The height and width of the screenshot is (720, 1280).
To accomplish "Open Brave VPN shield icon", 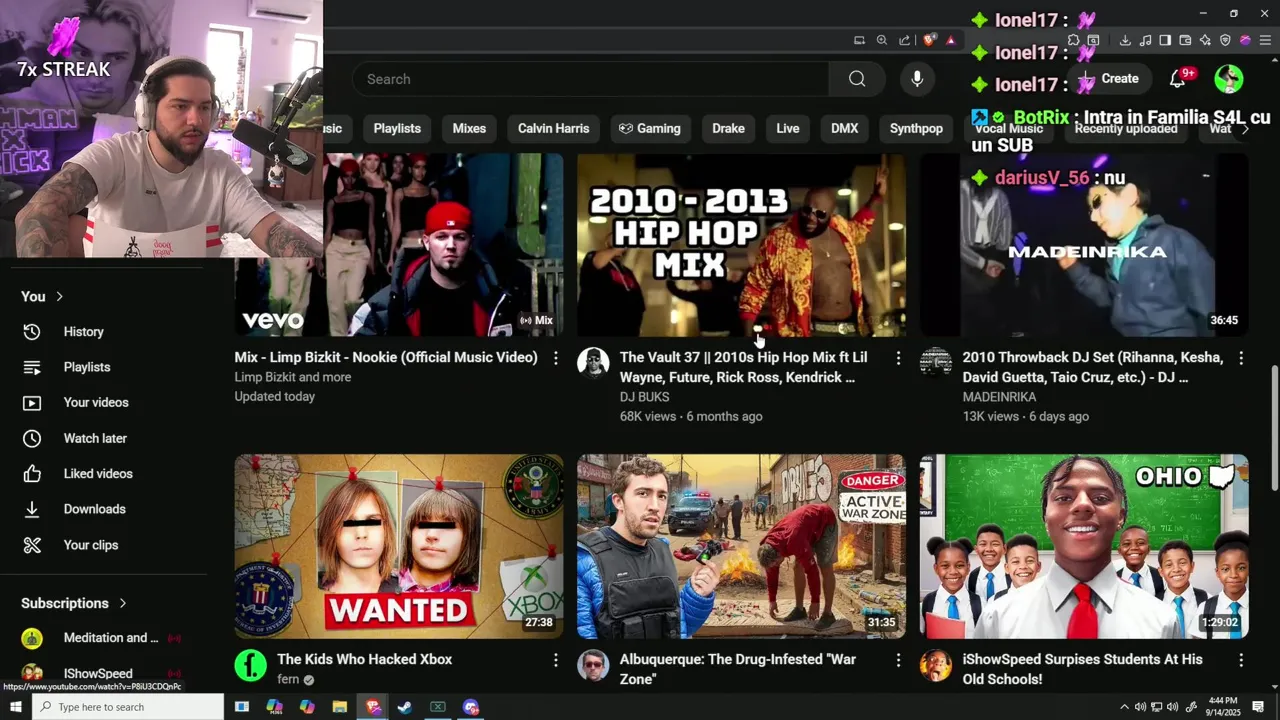I will pyautogui.click(x=1225, y=40).
